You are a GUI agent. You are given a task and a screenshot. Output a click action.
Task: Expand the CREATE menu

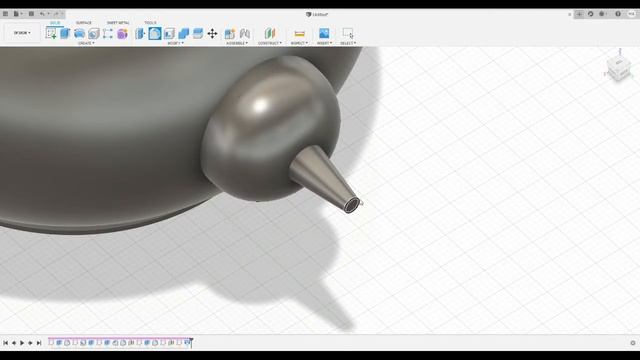tap(86, 43)
